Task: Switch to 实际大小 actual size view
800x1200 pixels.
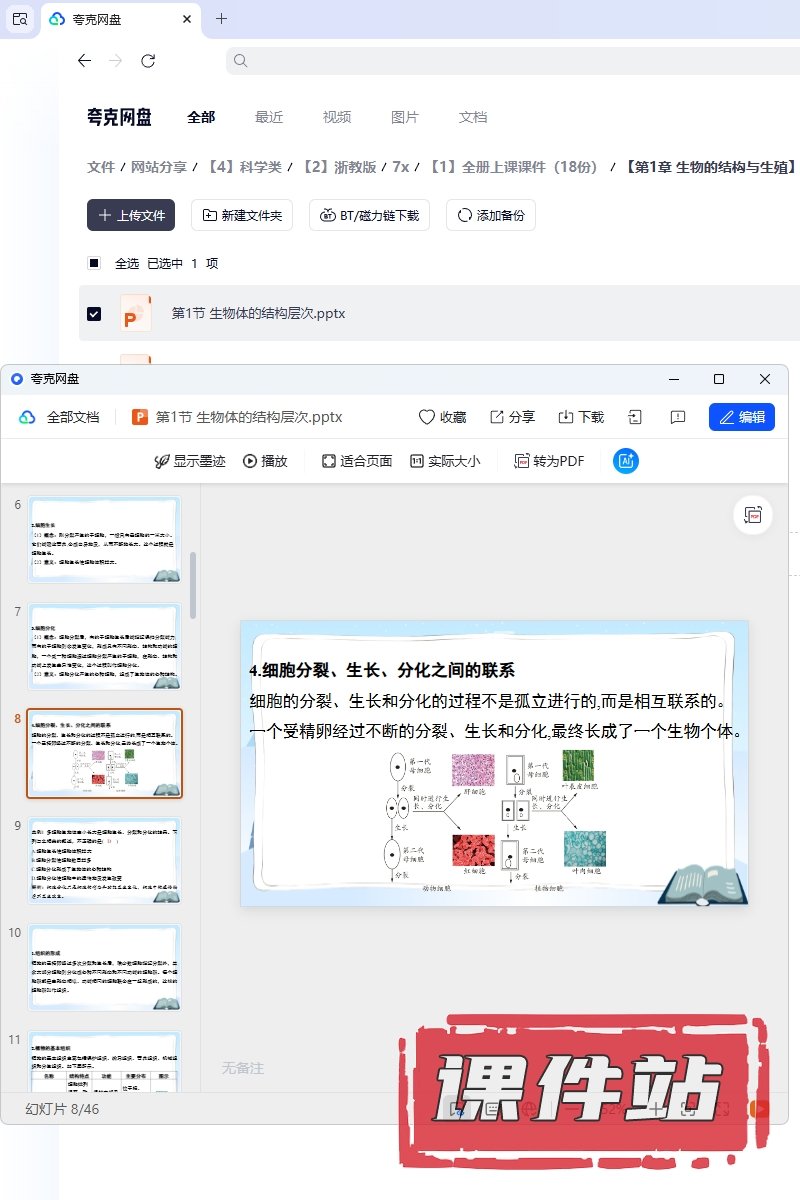Action: point(444,461)
